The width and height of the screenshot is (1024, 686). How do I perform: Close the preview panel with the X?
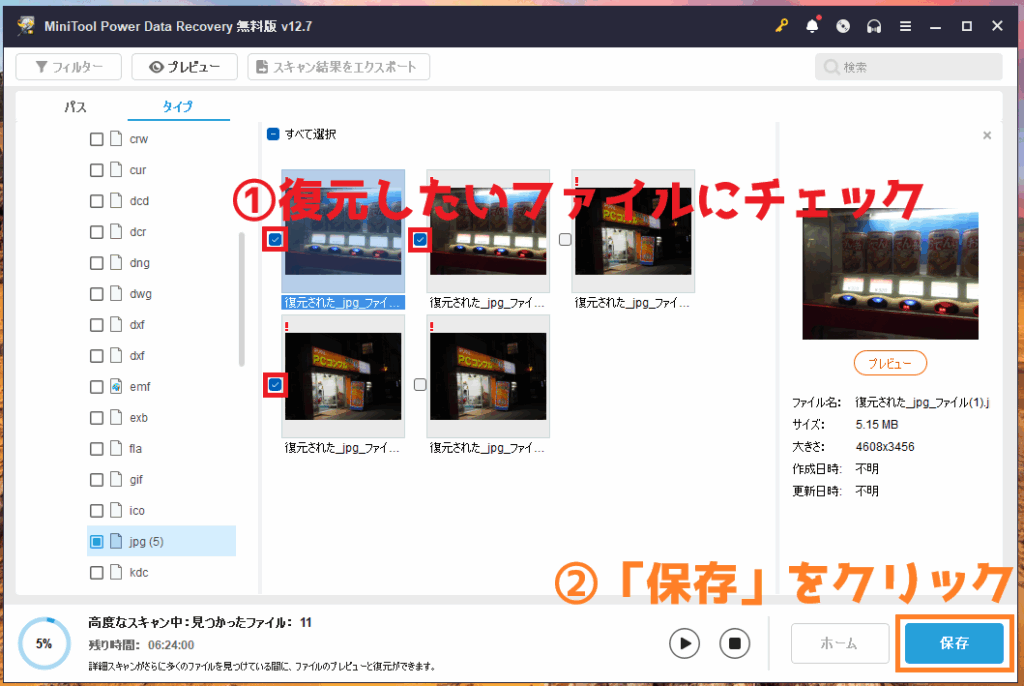pyautogui.click(x=987, y=135)
